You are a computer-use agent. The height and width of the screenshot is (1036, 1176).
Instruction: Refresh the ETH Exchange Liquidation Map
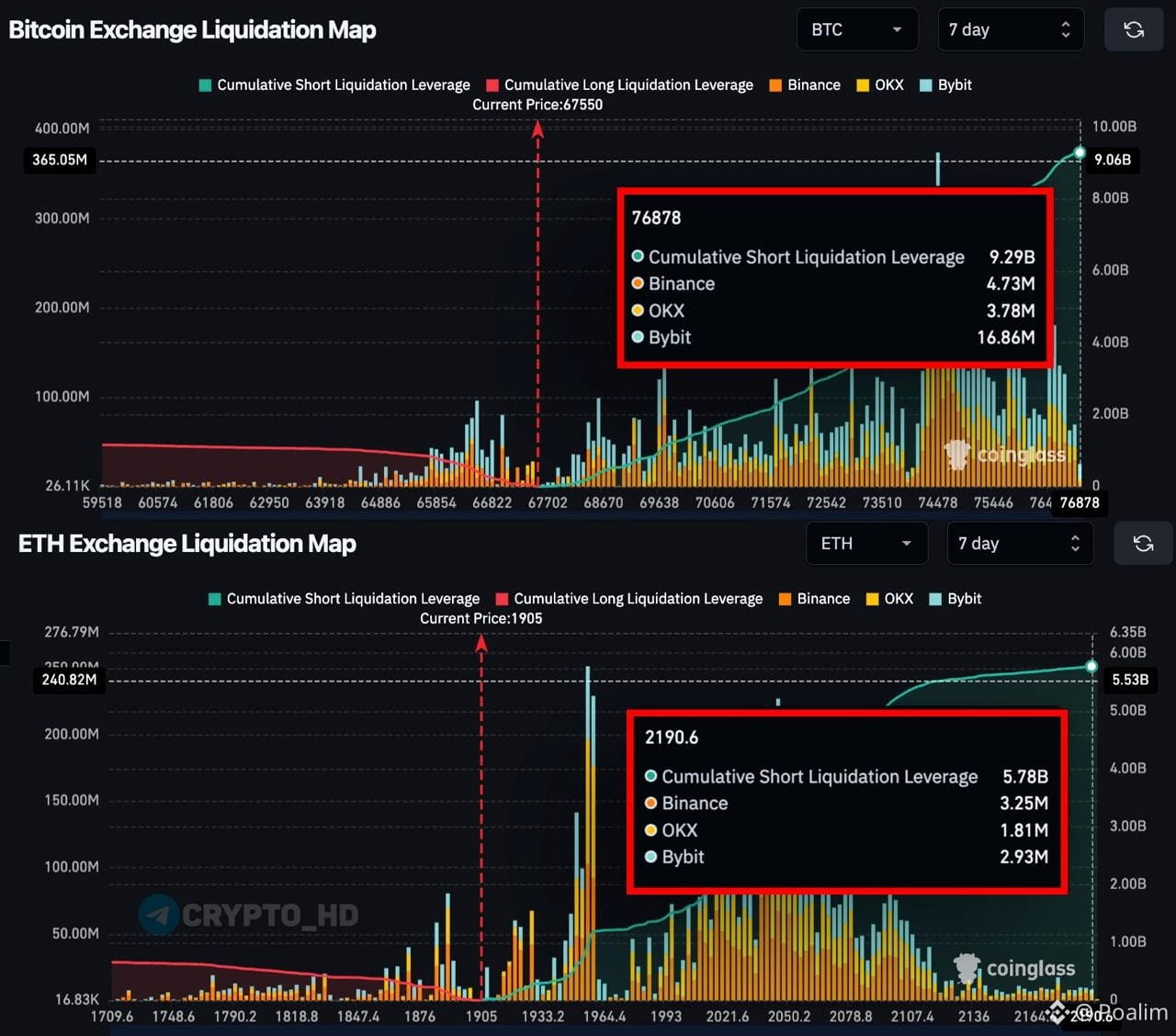pos(1143,543)
